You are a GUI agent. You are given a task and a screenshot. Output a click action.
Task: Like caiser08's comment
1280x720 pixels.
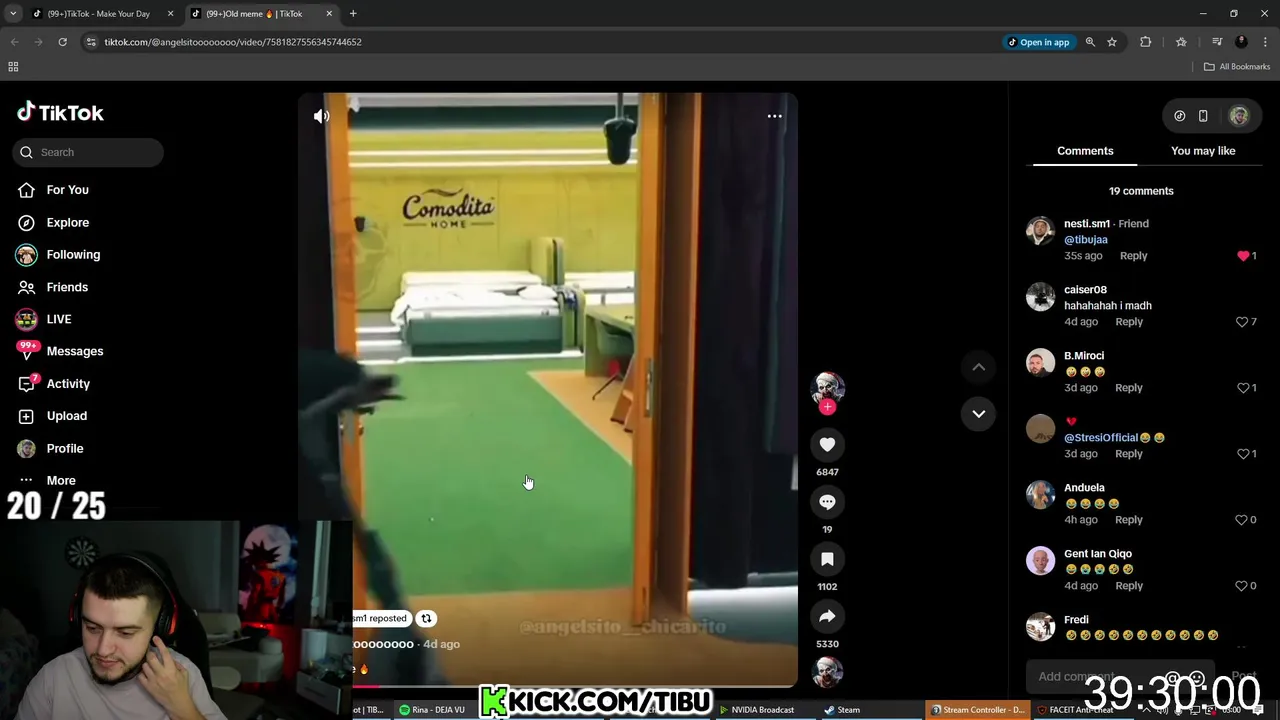pos(1242,322)
